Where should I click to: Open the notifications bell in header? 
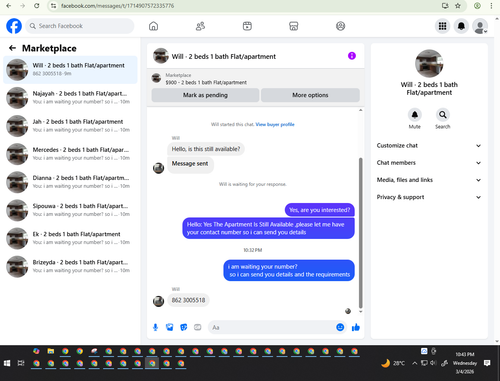(x=461, y=26)
